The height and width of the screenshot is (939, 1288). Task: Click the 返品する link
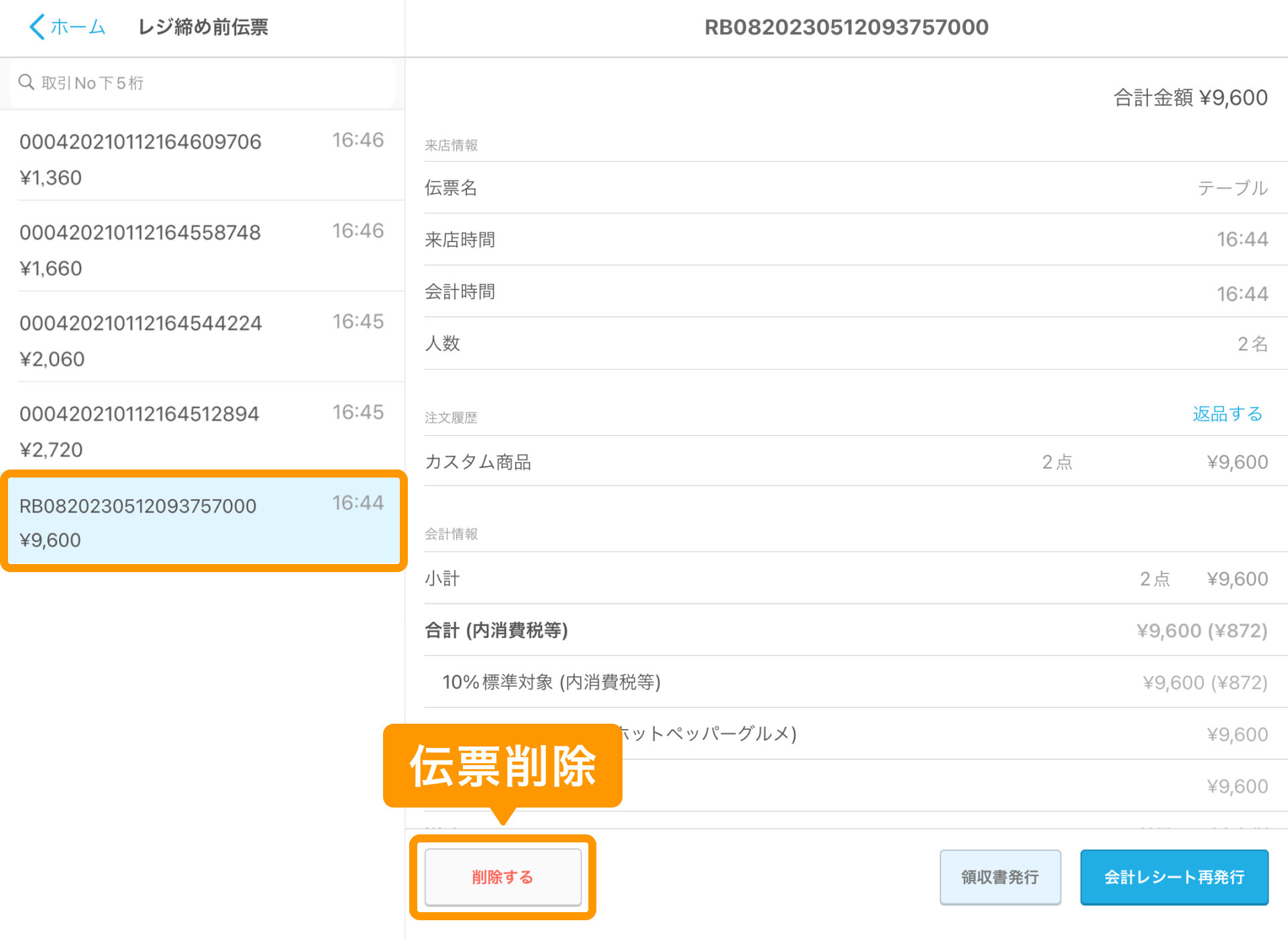point(1227,414)
